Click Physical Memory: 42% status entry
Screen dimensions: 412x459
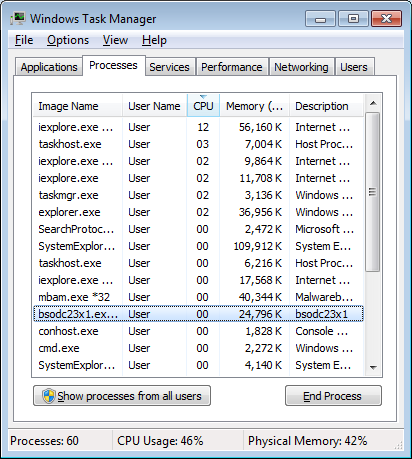pyautogui.click(x=307, y=441)
